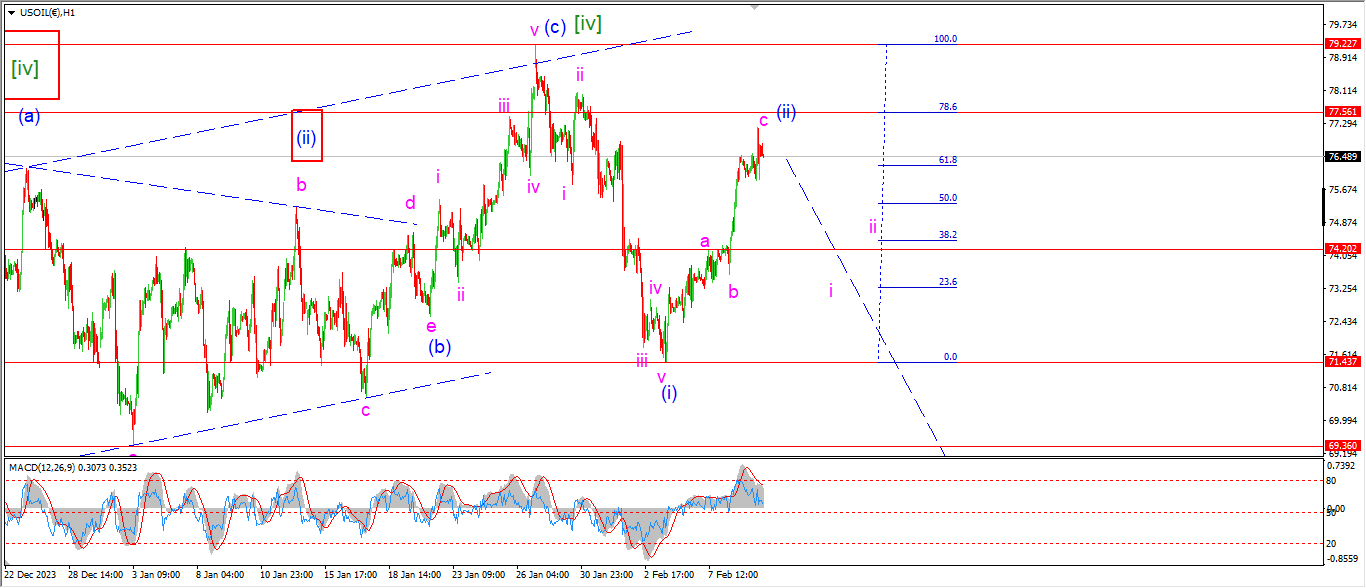The image size is (1366, 588).
Task: Select the Fibonacci 38.2 level label
Action: click(947, 235)
